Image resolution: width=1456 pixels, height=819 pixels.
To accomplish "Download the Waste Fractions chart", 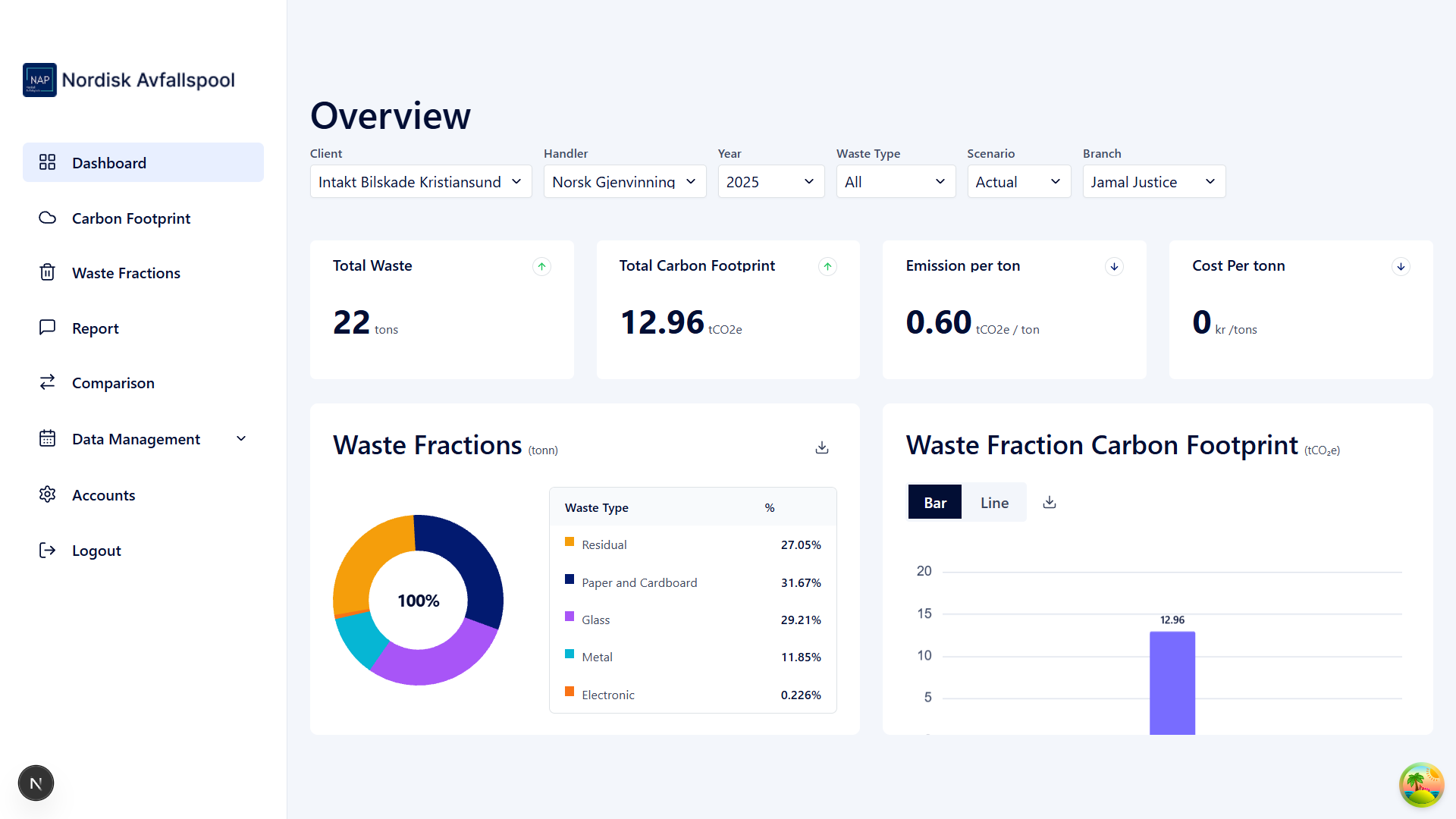I will point(822,447).
